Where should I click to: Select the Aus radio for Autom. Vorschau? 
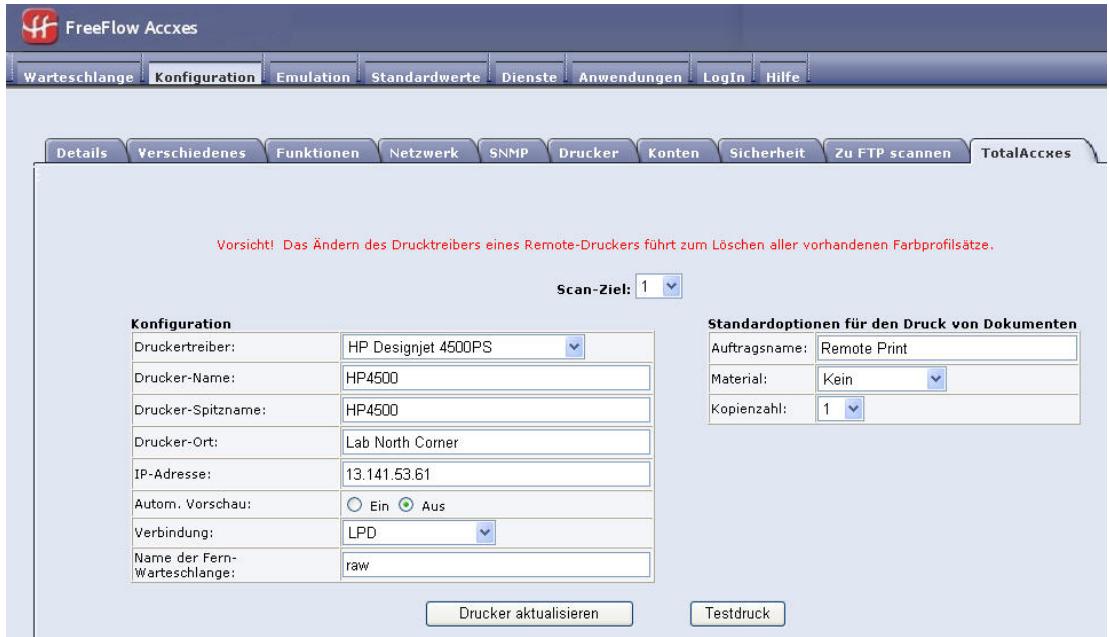[x=406, y=505]
